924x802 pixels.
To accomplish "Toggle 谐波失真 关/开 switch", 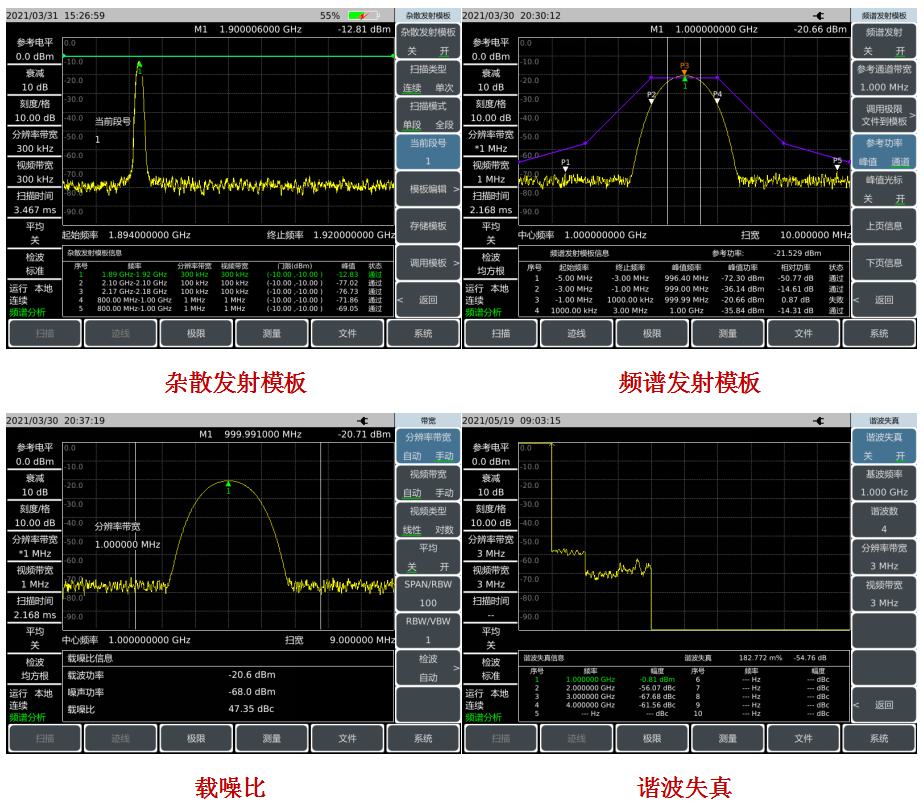I will pyautogui.click(x=884, y=446).
